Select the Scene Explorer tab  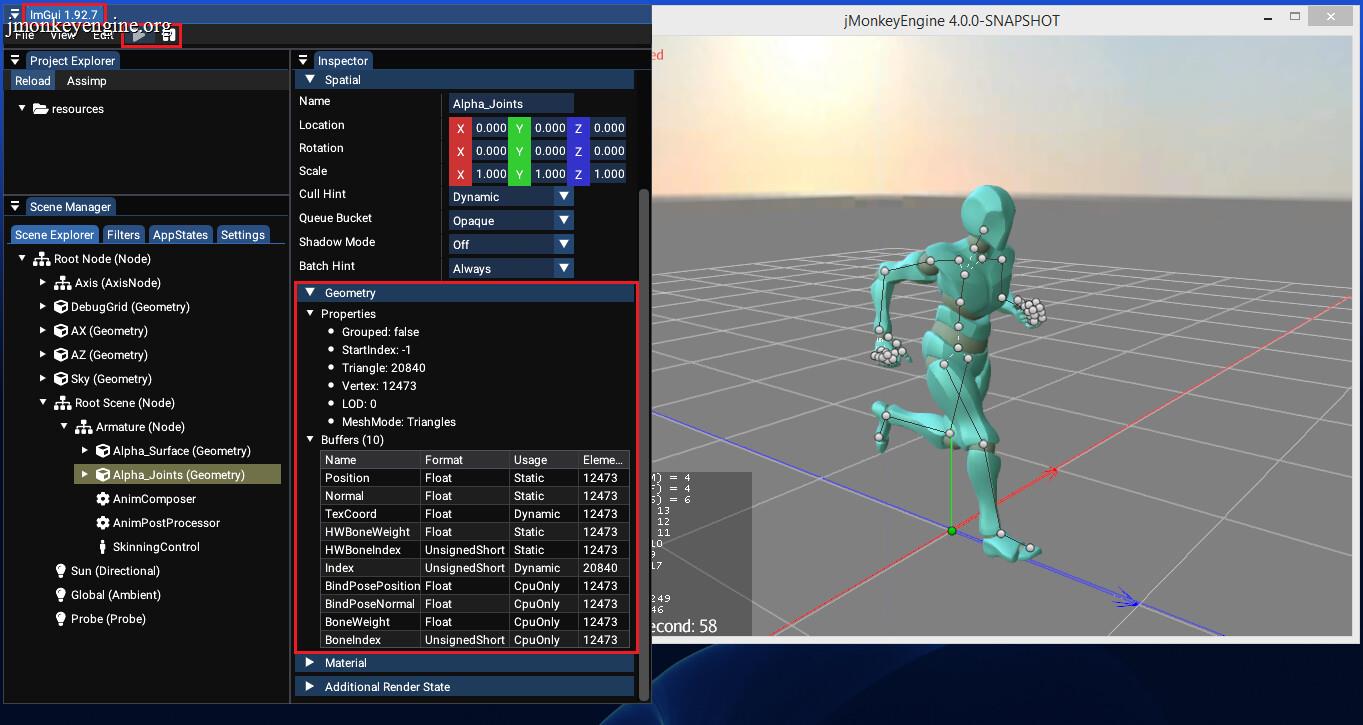click(x=55, y=235)
